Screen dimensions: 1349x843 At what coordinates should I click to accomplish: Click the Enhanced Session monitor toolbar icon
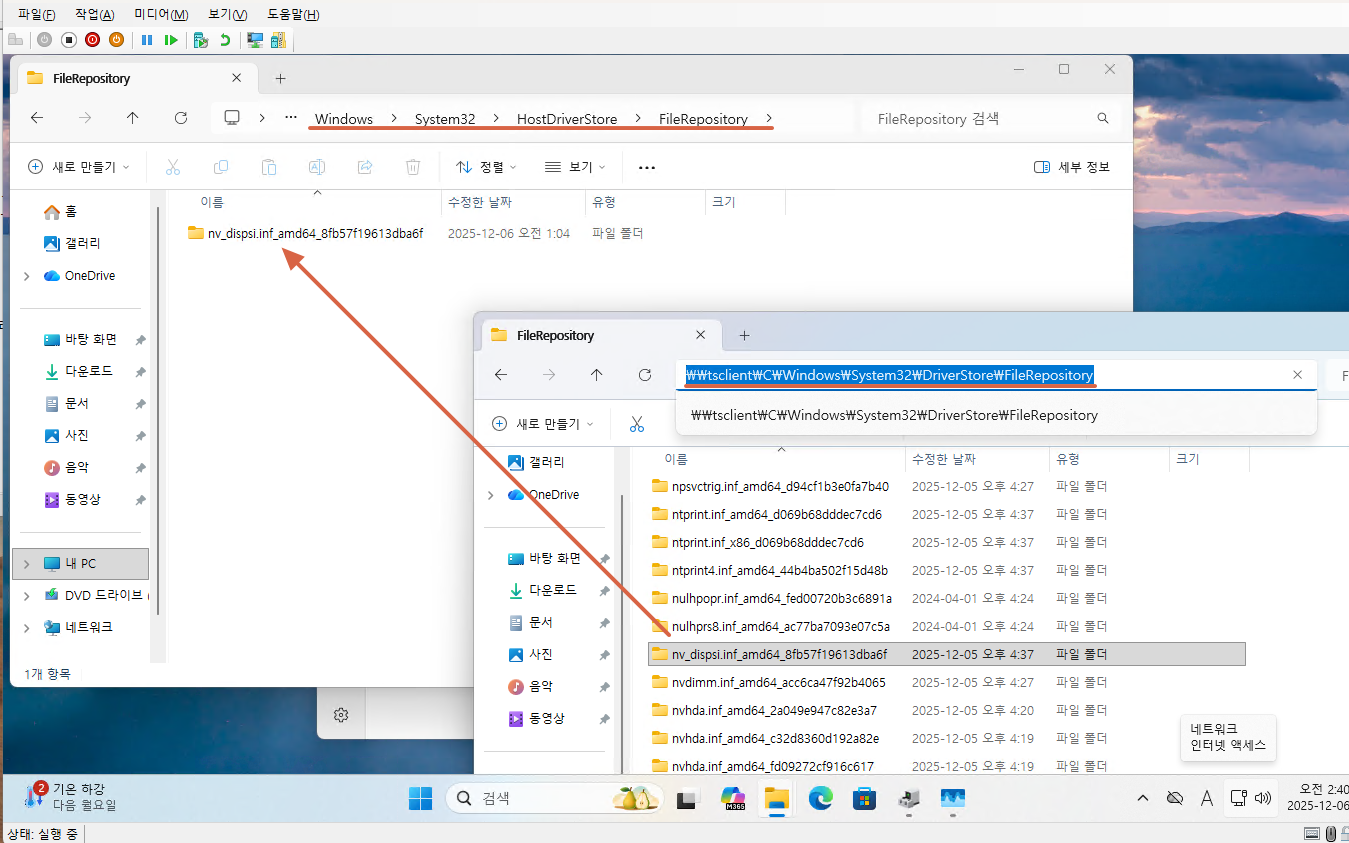255,40
